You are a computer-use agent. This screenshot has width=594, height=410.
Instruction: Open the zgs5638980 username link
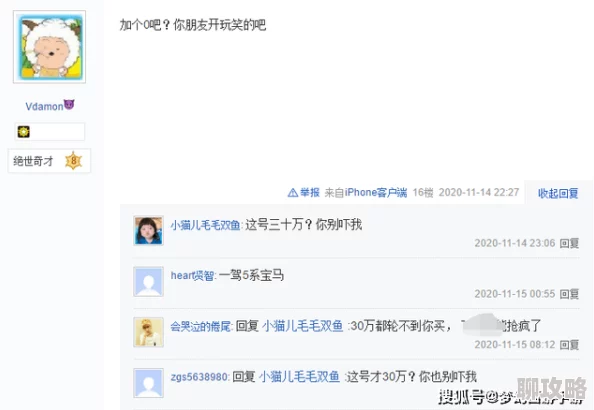(199, 377)
